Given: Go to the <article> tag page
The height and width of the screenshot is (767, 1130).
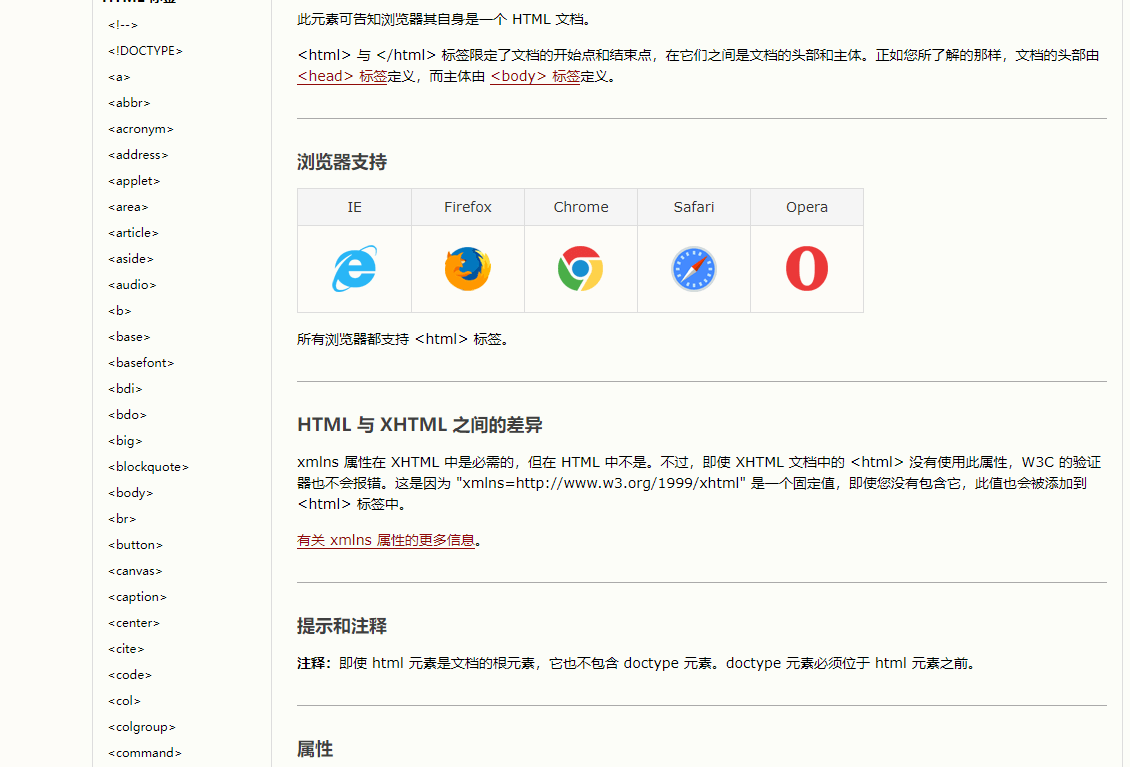Looking at the screenshot, I should tap(133, 232).
